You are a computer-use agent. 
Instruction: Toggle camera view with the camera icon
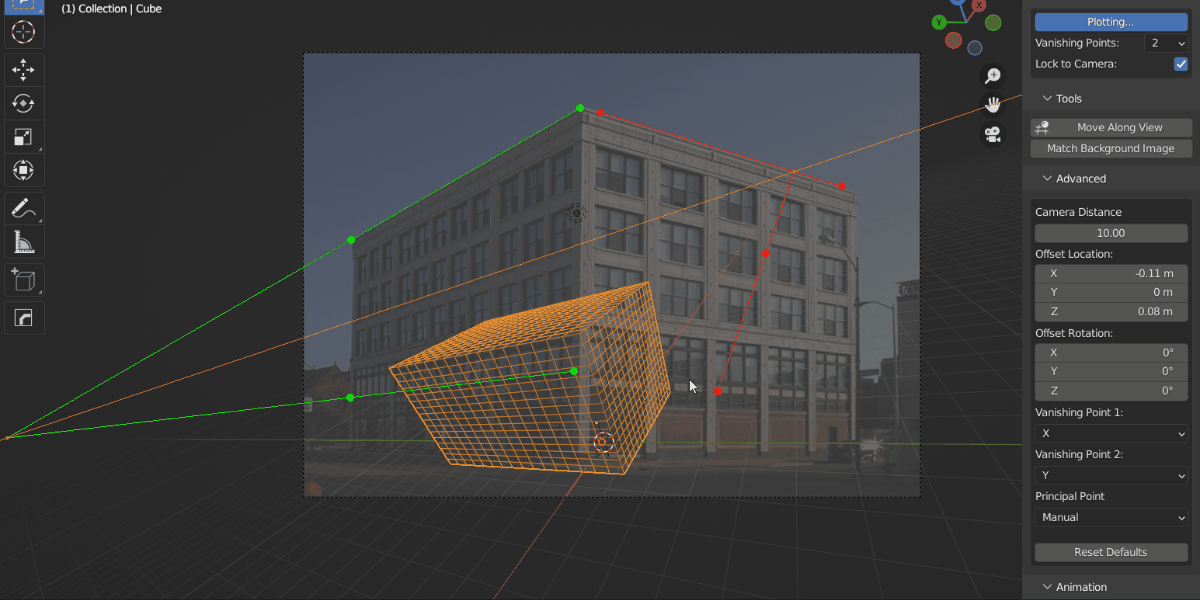point(993,133)
